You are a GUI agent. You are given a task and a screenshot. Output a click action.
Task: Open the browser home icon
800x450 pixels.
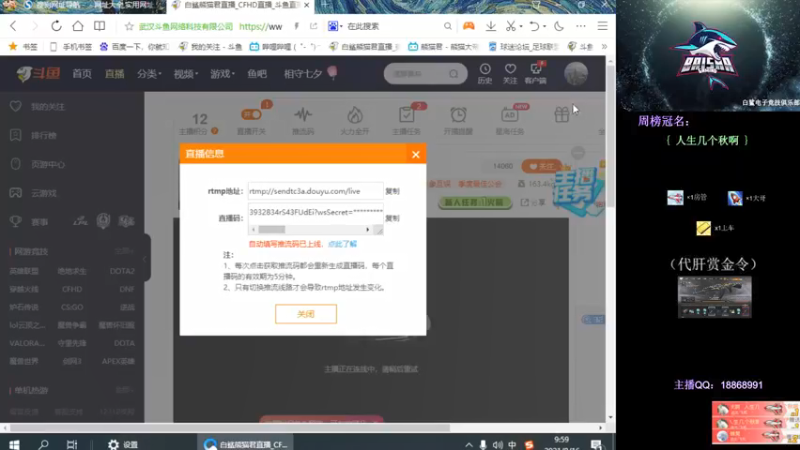point(78,26)
